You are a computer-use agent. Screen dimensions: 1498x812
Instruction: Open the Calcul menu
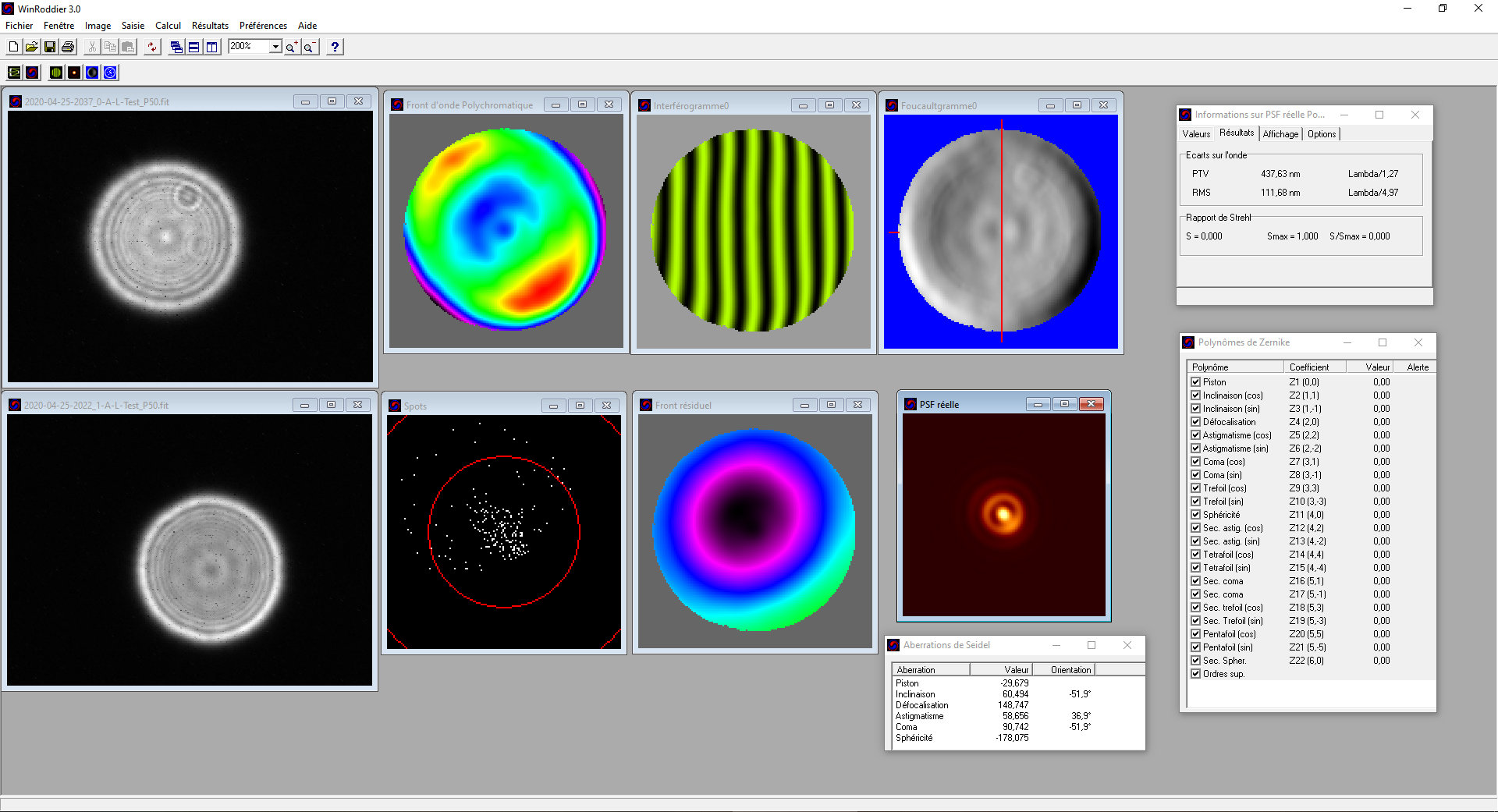pos(168,26)
